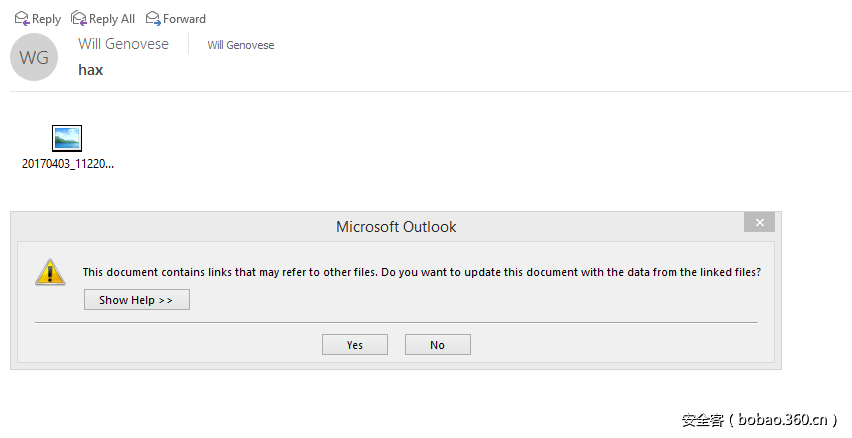
Task: Click the linked files warning message text
Action: pyautogui.click(x=421, y=272)
